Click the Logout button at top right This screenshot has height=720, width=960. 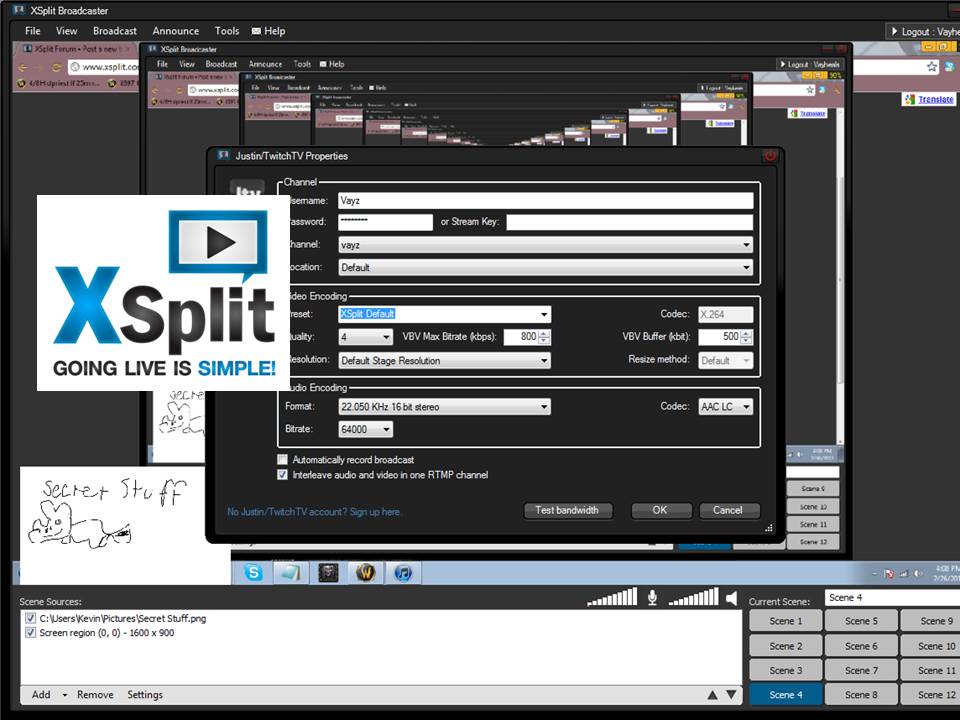coord(924,31)
